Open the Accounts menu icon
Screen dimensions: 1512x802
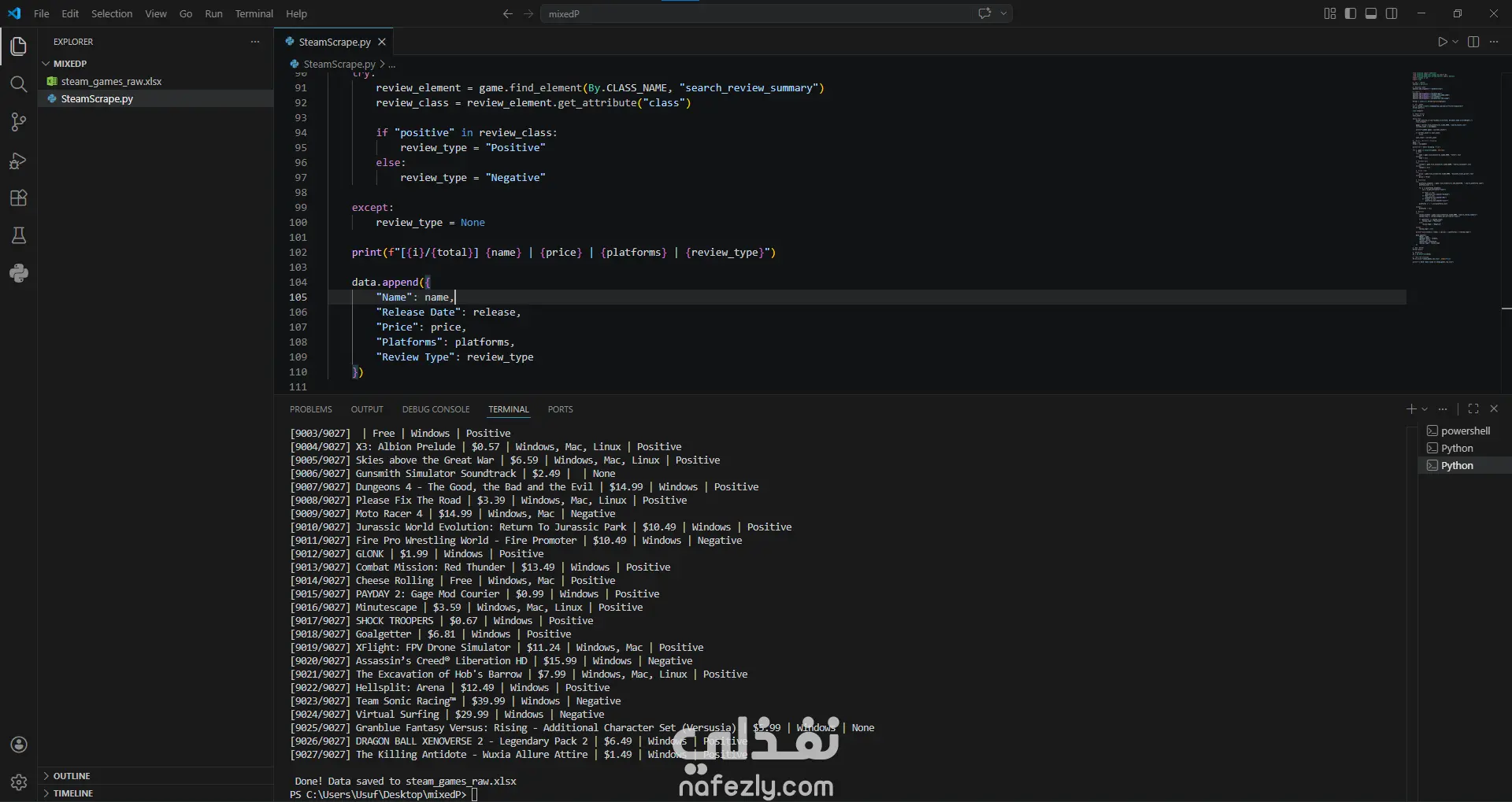click(19, 745)
